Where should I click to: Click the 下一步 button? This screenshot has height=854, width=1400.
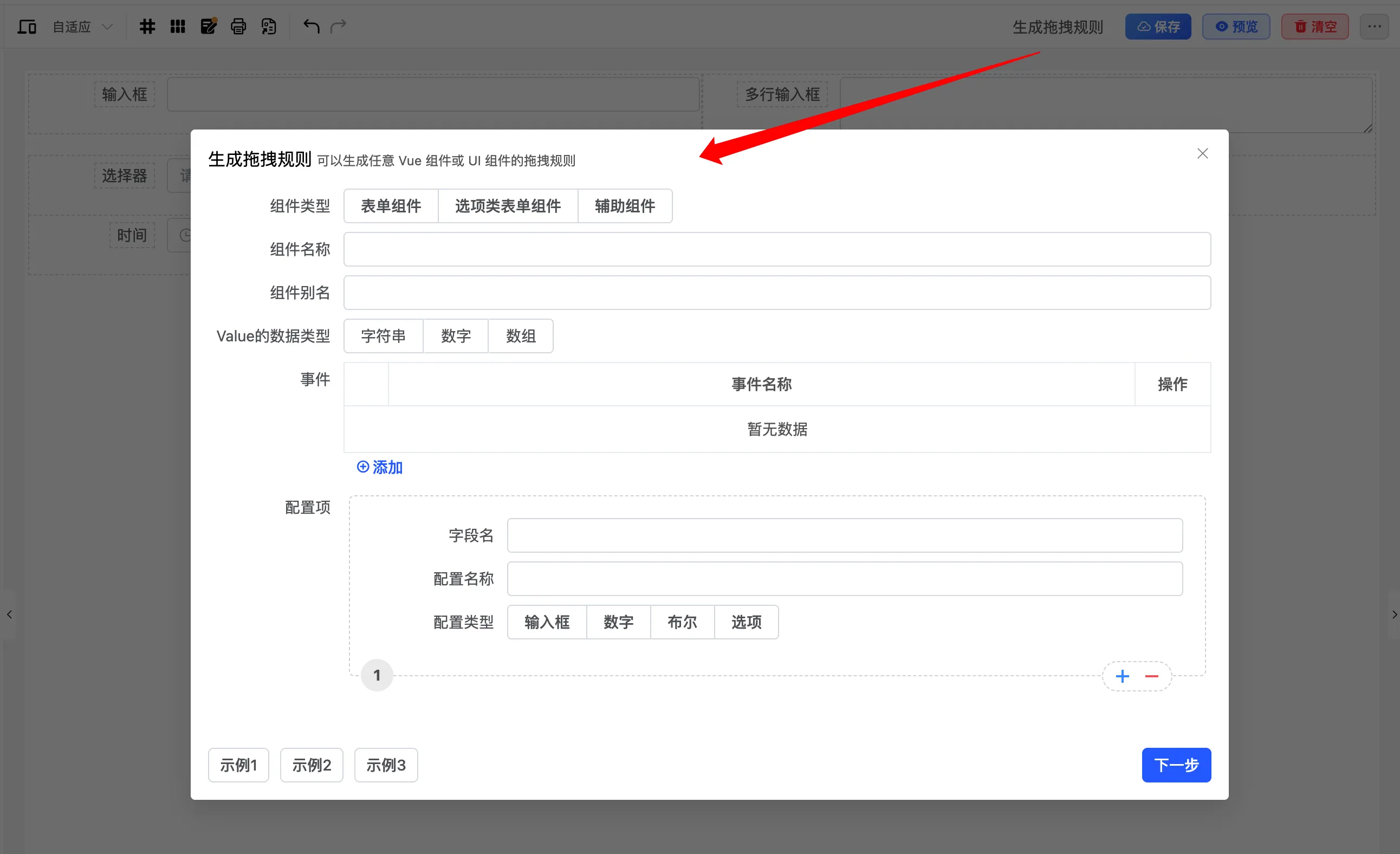pos(1176,765)
